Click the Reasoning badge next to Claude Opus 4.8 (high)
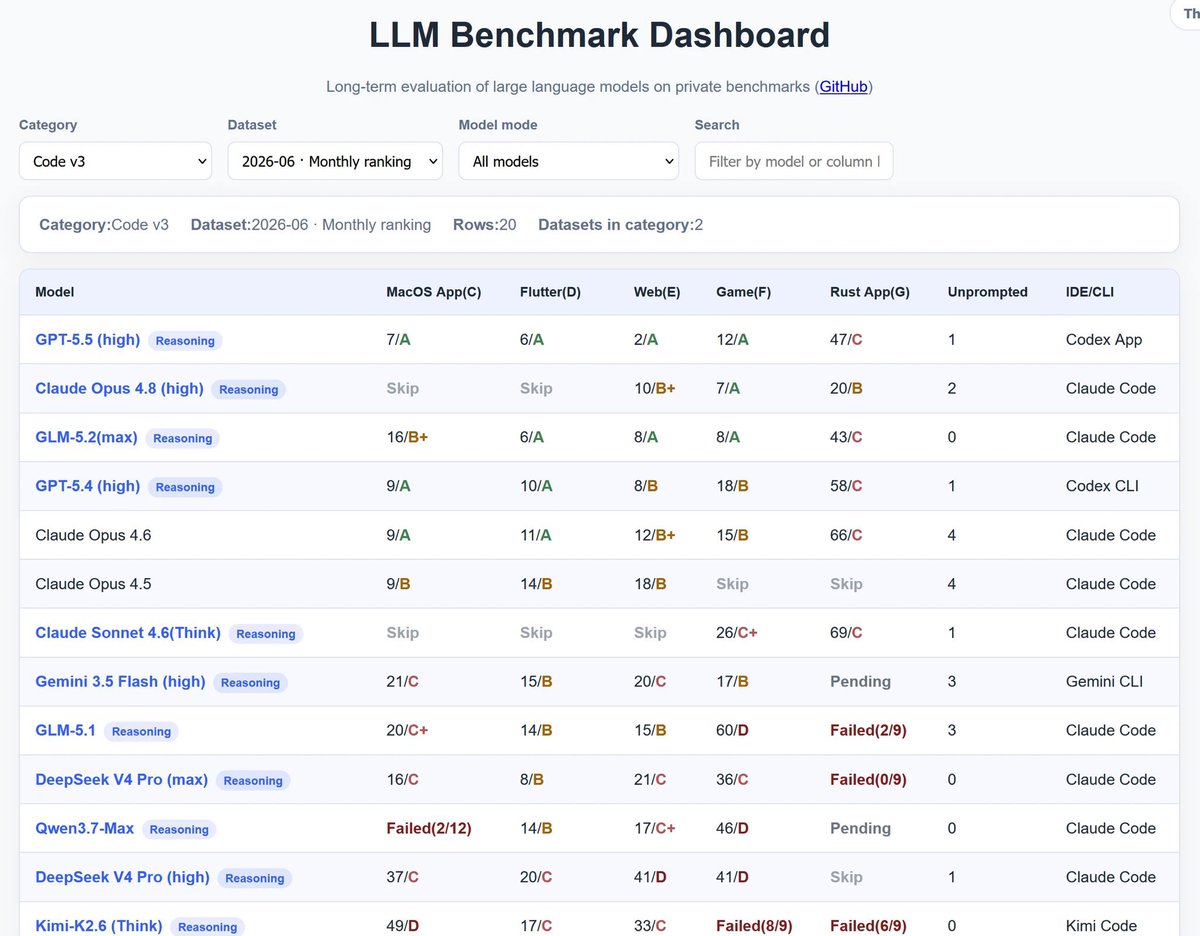Viewport: 1200px width, 936px height. [x=249, y=389]
